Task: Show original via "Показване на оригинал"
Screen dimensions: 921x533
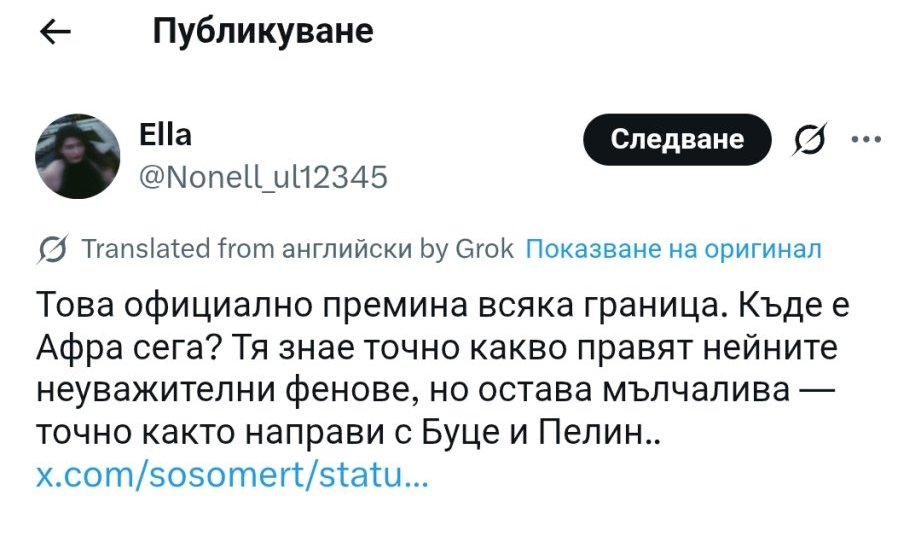Action: point(673,249)
